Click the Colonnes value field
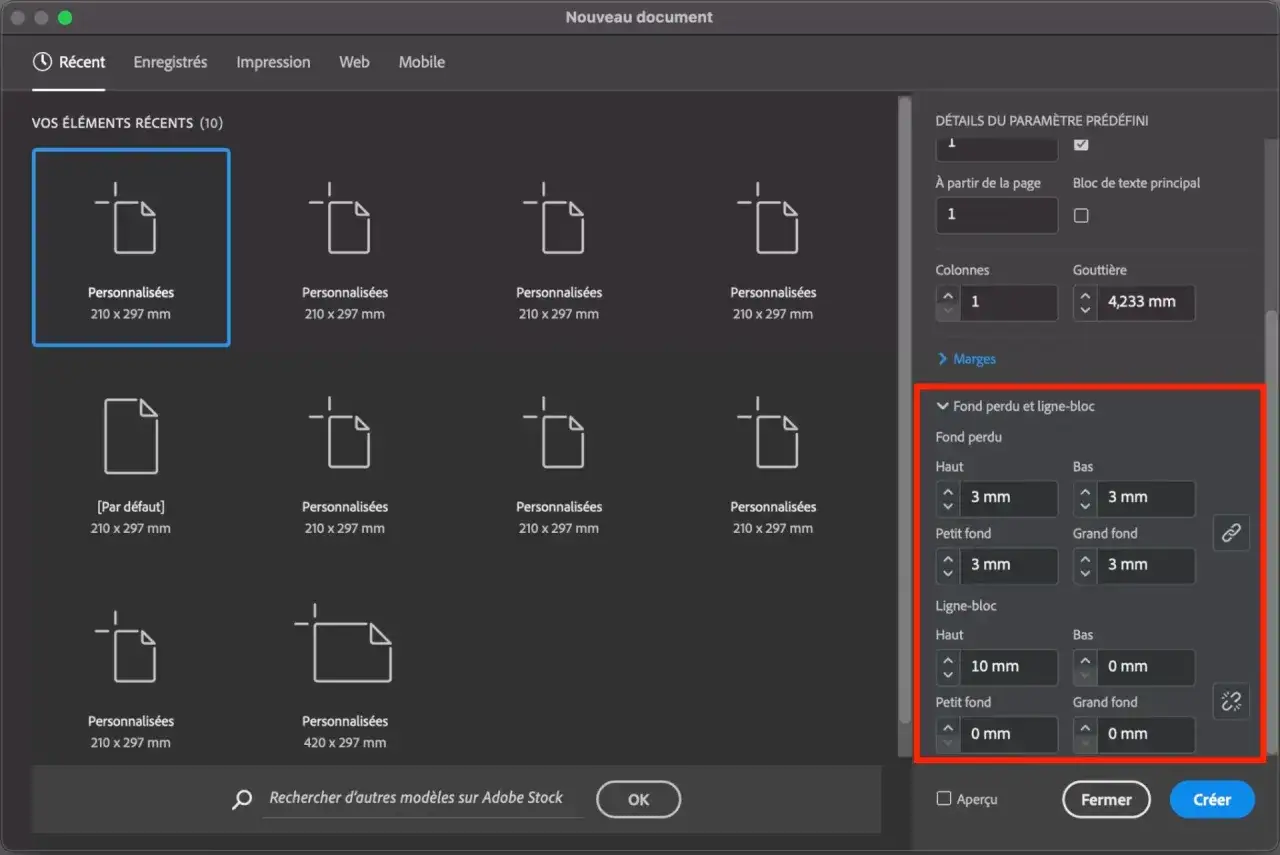 [x=1008, y=302]
